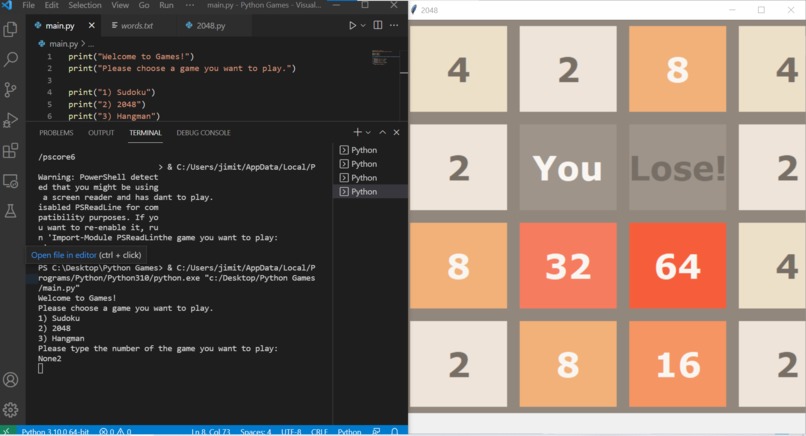Close the main.py editor tab

(91, 25)
